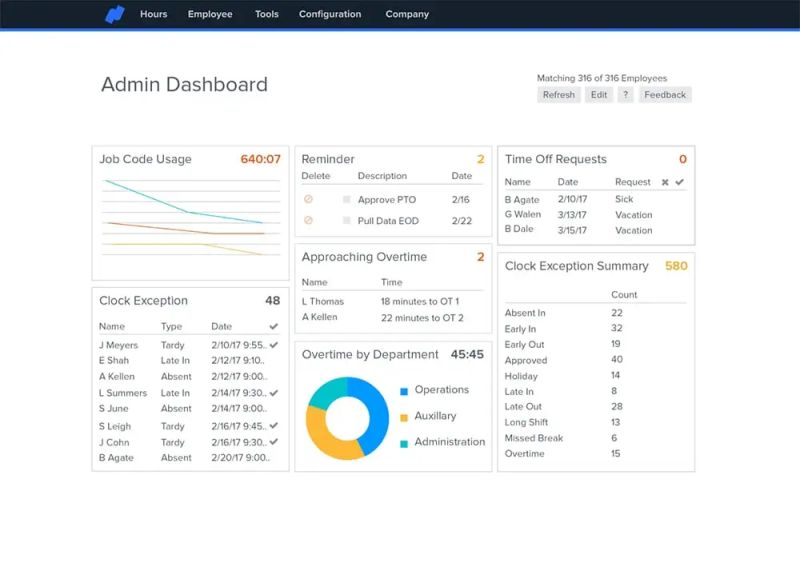The width and height of the screenshot is (800, 579).
Task: Refresh the dashboard data
Action: pos(558,94)
